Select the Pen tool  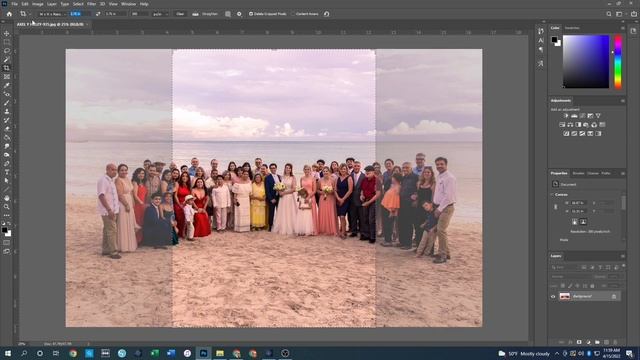7,164
